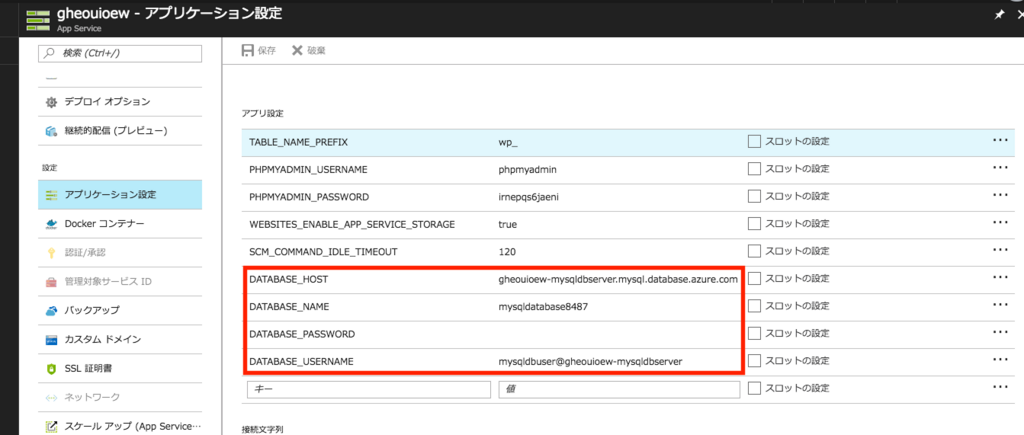Open カスタム ドメイン page
1024x435 pixels.
[x=120, y=340]
